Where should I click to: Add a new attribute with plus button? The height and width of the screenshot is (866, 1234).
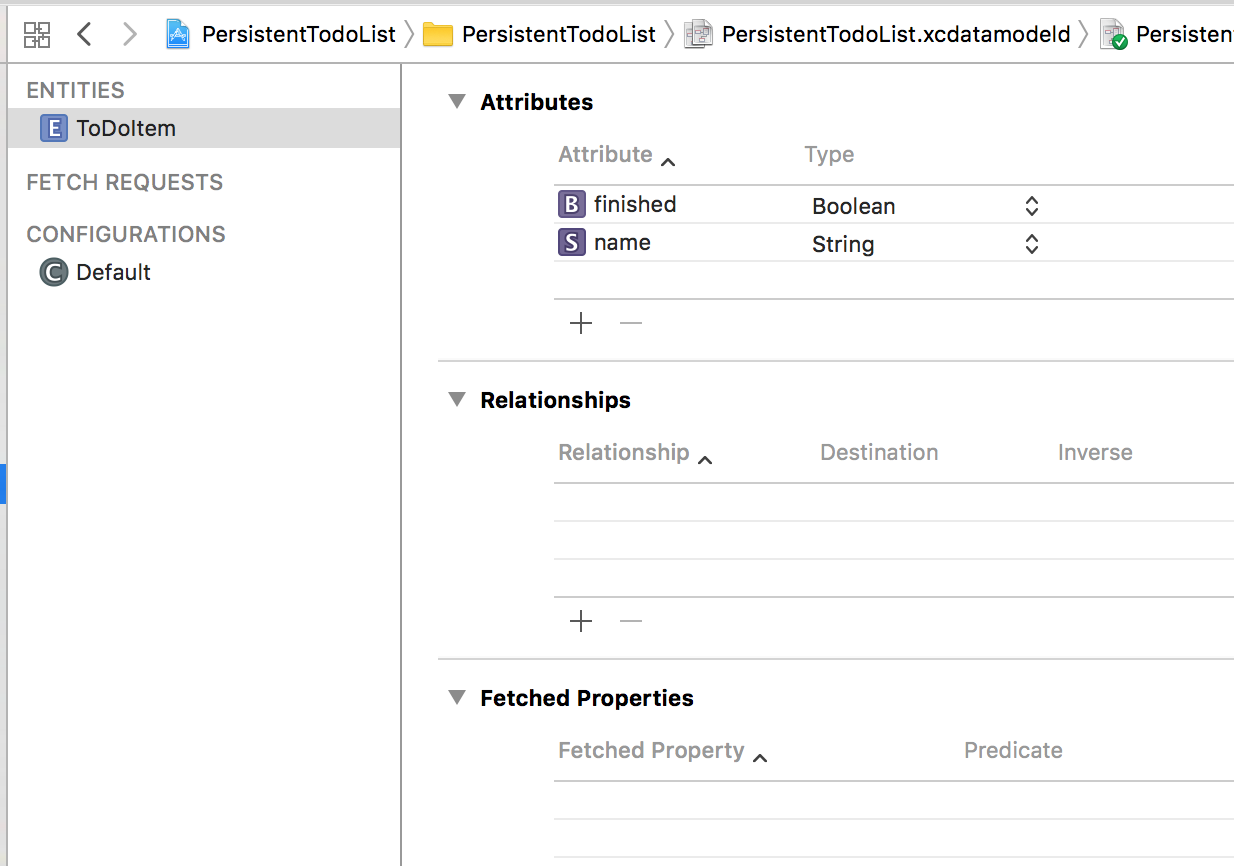pyautogui.click(x=581, y=323)
